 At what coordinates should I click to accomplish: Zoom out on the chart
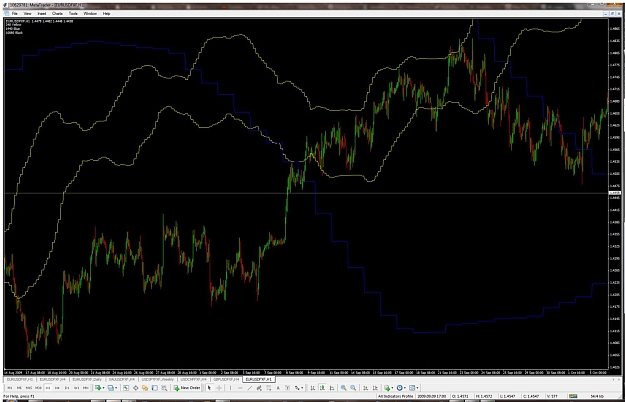click(353, 388)
